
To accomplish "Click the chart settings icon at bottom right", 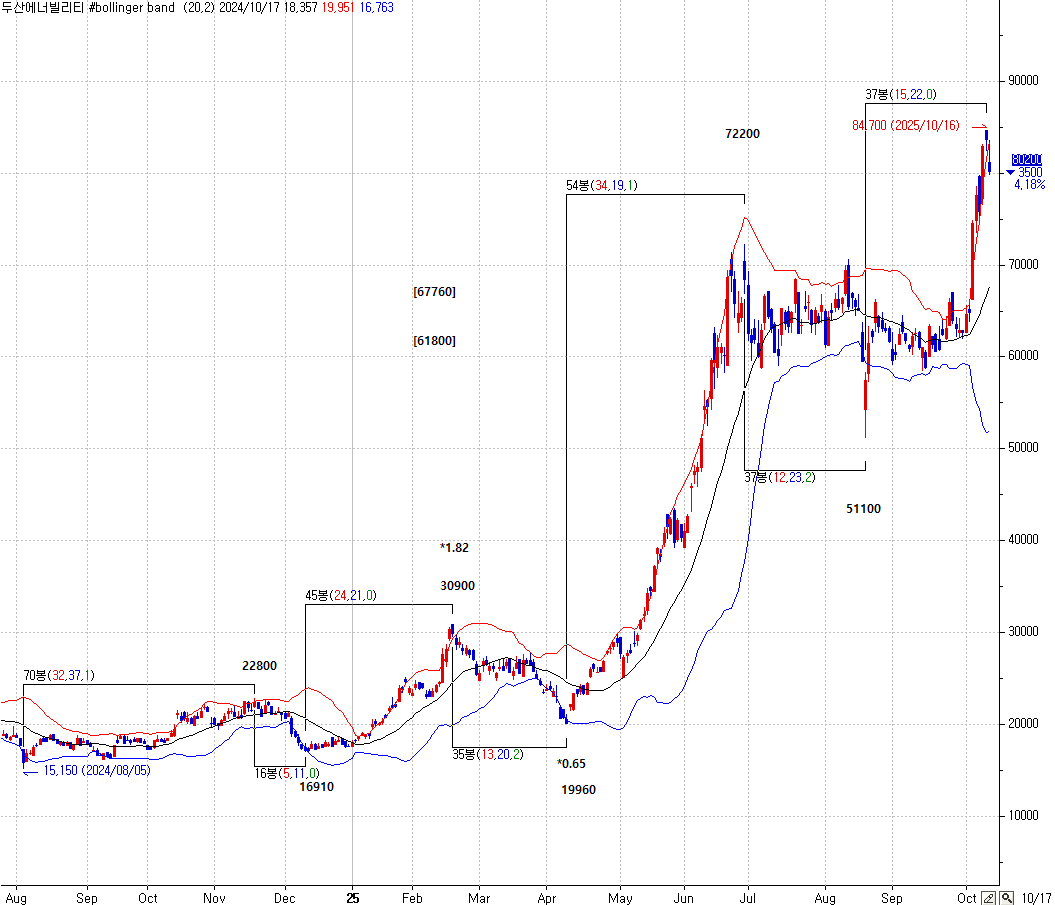I will (x=989, y=897).
